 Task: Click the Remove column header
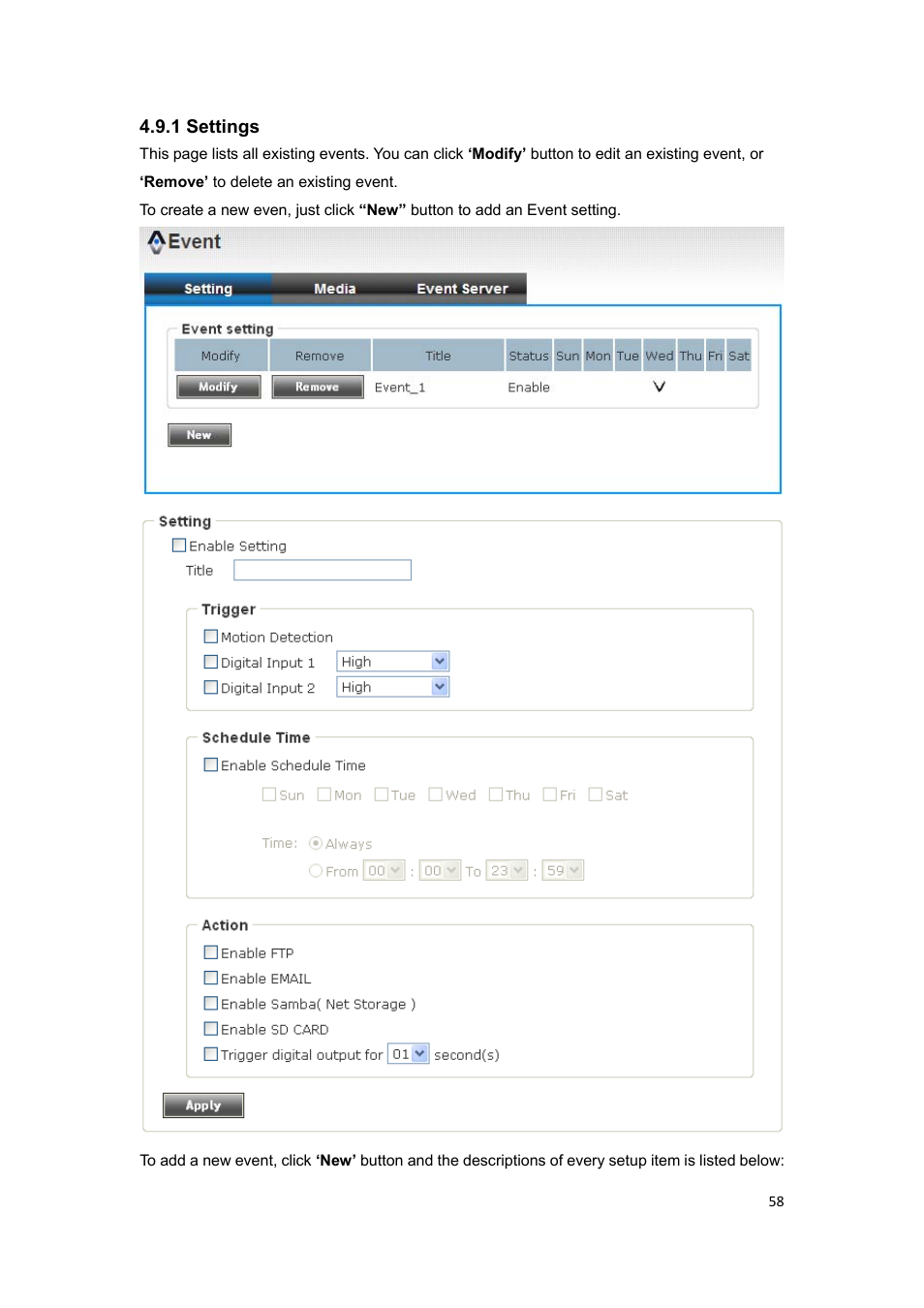[x=320, y=356]
